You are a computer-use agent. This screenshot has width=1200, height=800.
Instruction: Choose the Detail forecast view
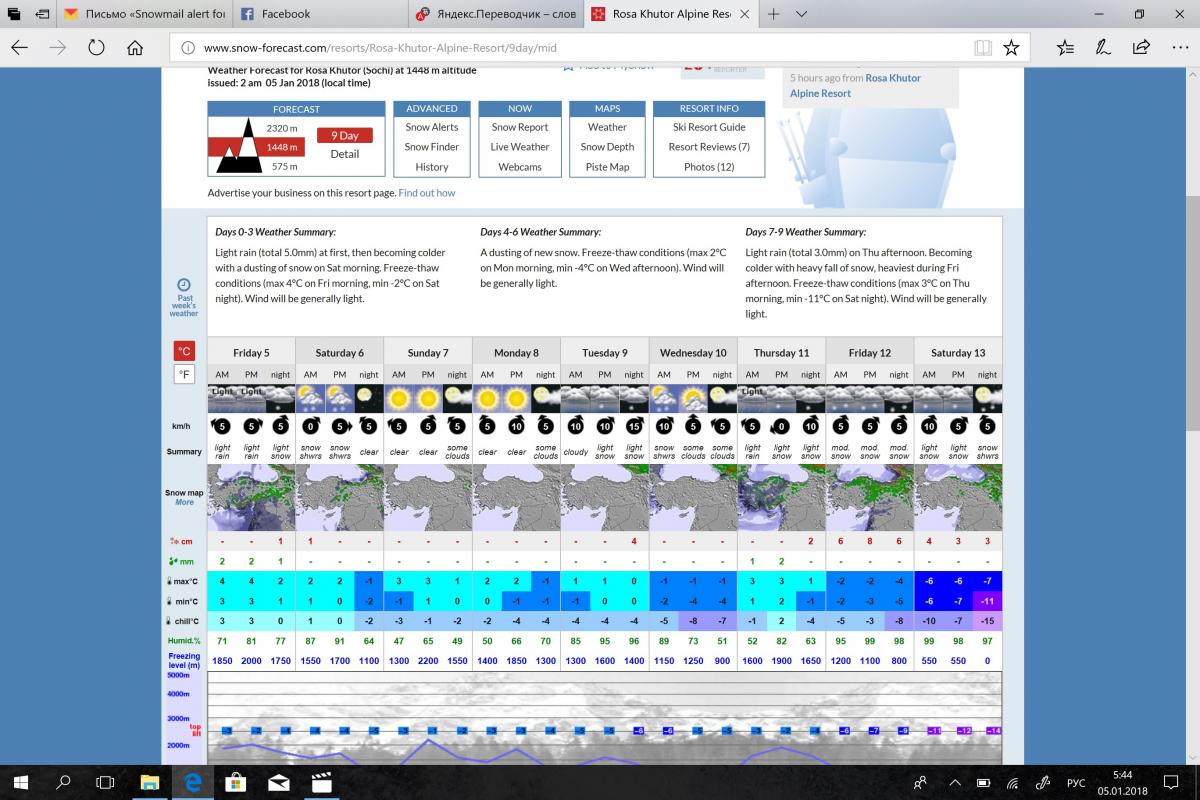345,154
